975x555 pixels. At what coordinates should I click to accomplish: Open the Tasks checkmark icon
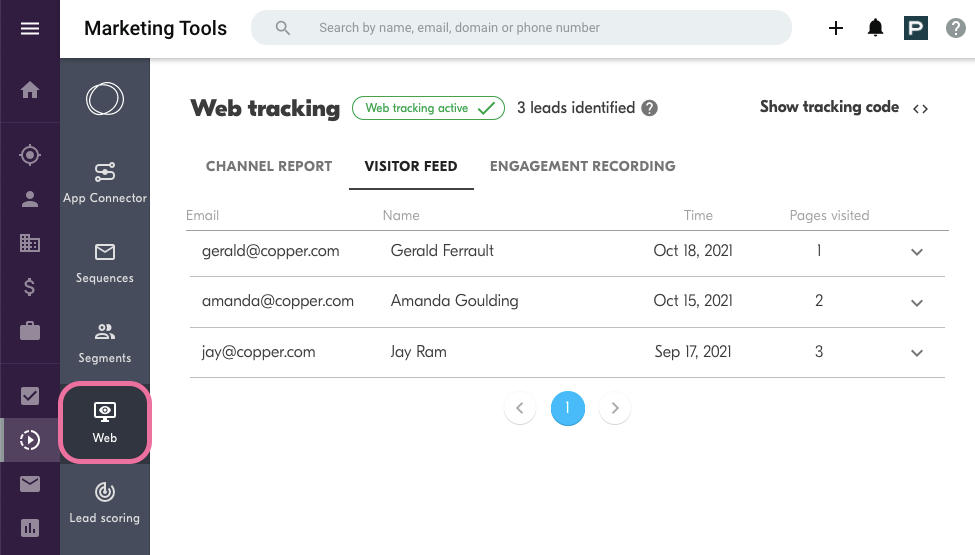tap(30, 396)
